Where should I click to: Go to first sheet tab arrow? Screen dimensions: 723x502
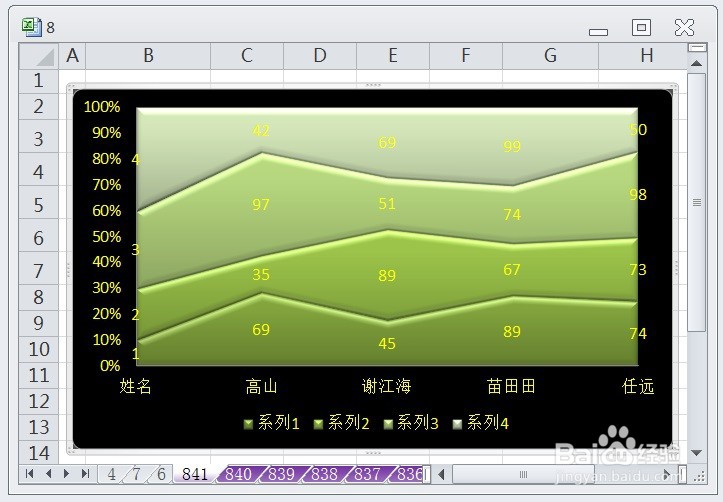pos(30,474)
